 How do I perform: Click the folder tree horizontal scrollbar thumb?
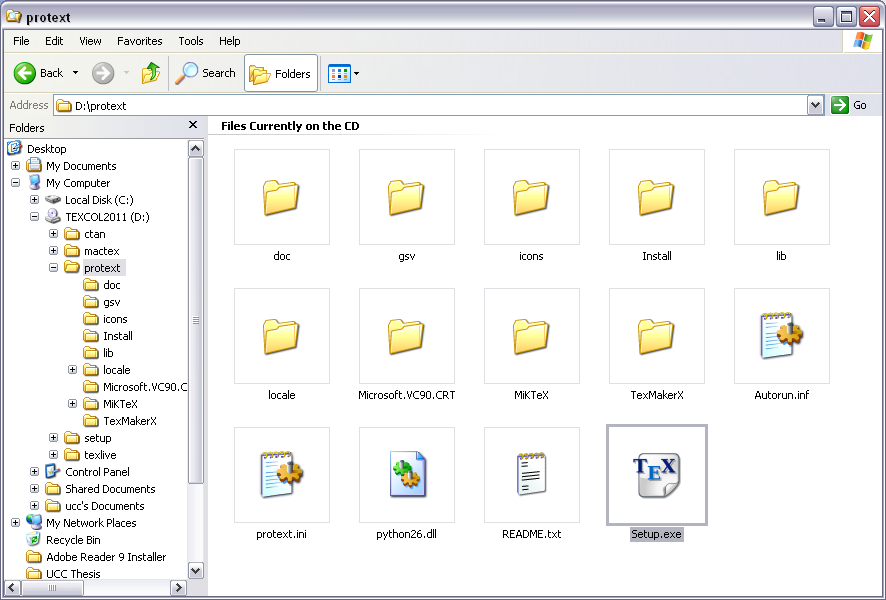click(52, 588)
